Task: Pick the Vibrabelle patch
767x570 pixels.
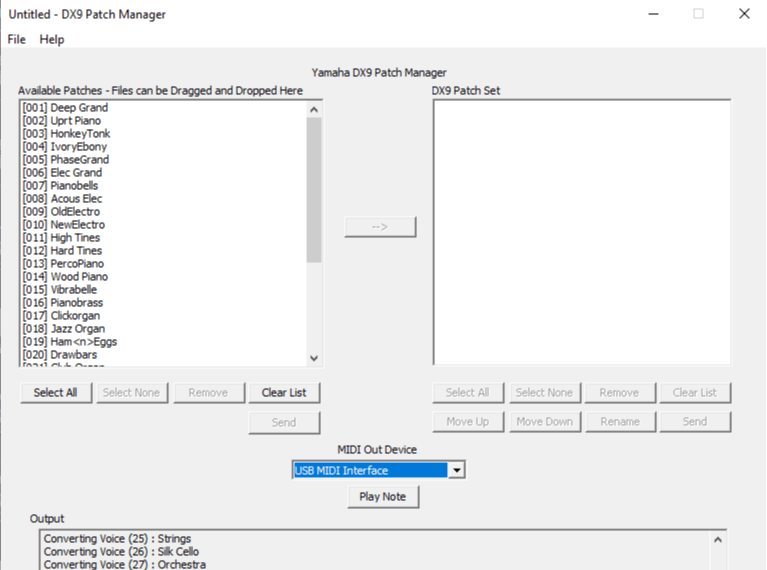Action: pos(62,290)
